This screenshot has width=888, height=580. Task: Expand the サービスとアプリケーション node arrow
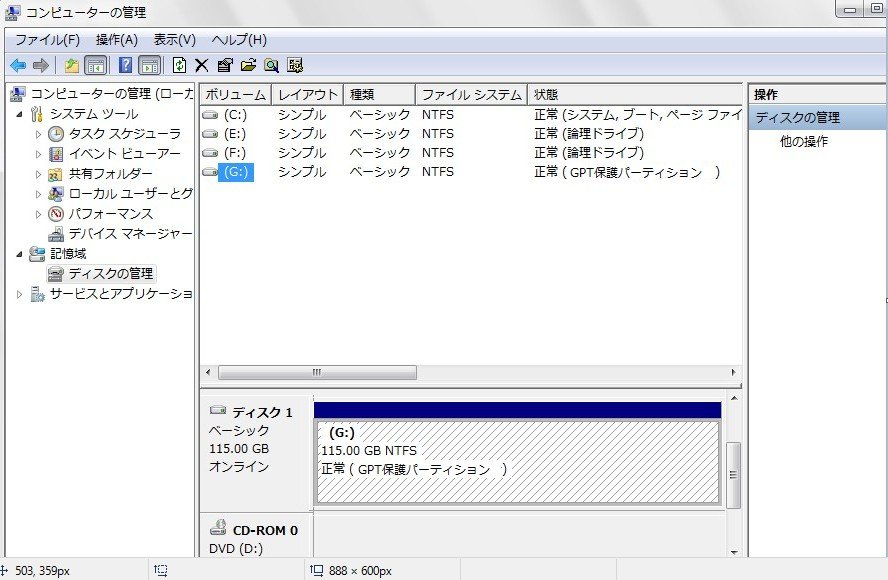coord(19,294)
